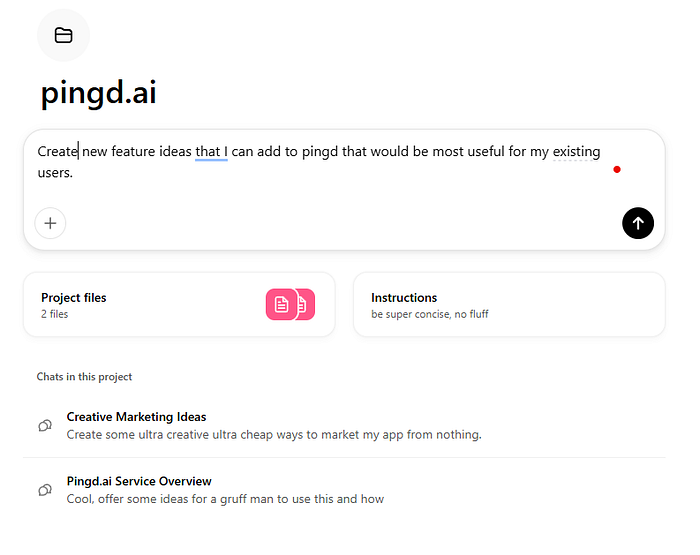700x555 pixels.
Task: Click the project folder icon
Action: point(63,35)
